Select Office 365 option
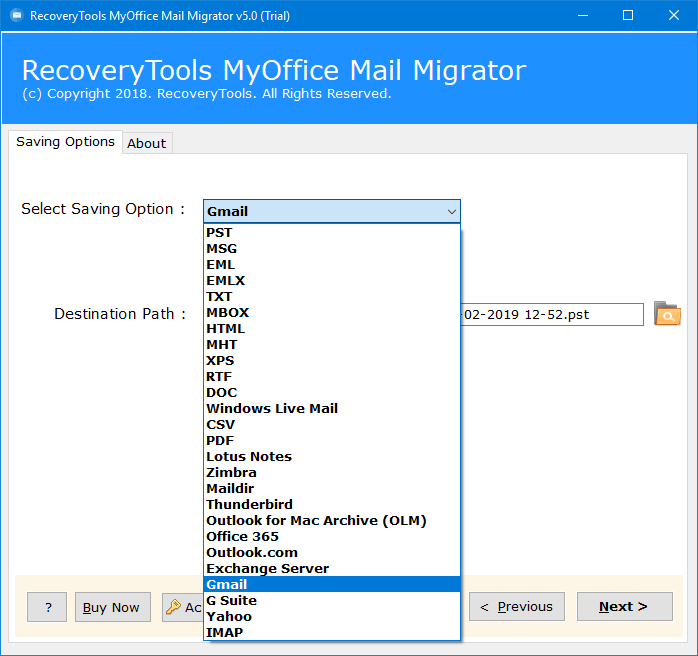 [332, 537]
